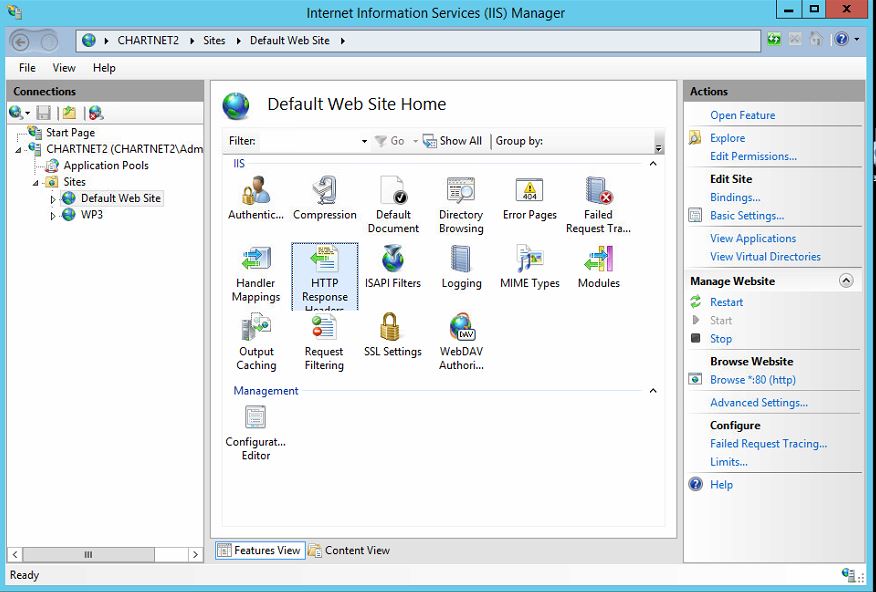Viewport: 876px width, 592px height.
Task: Open ISAPI Filters feature
Action: pos(393,268)
